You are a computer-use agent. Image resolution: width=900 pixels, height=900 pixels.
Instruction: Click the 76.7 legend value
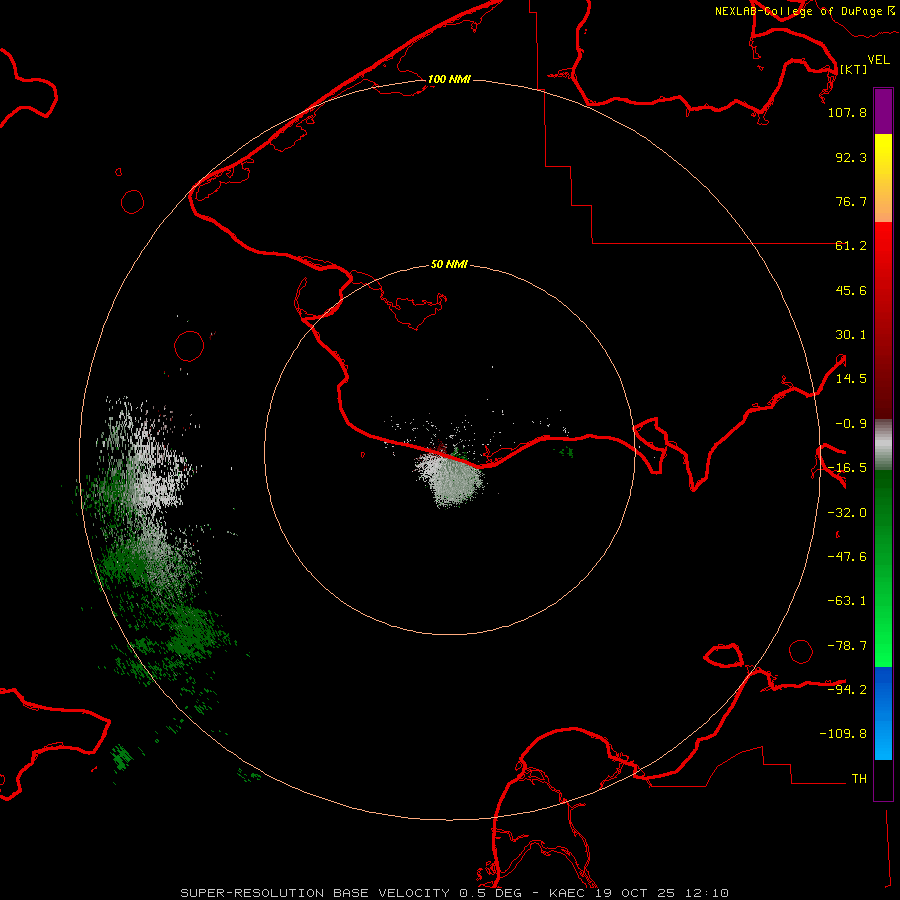pyautogui.click(x=851, y=201)
